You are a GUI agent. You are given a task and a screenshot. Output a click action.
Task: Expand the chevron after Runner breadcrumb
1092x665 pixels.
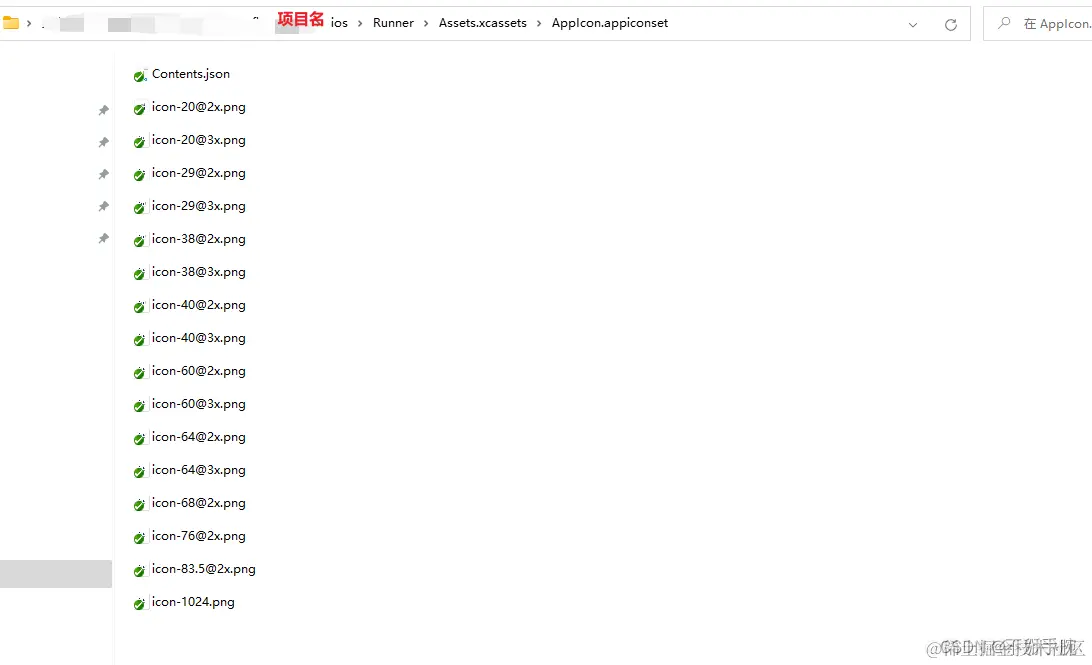(426, 24)
